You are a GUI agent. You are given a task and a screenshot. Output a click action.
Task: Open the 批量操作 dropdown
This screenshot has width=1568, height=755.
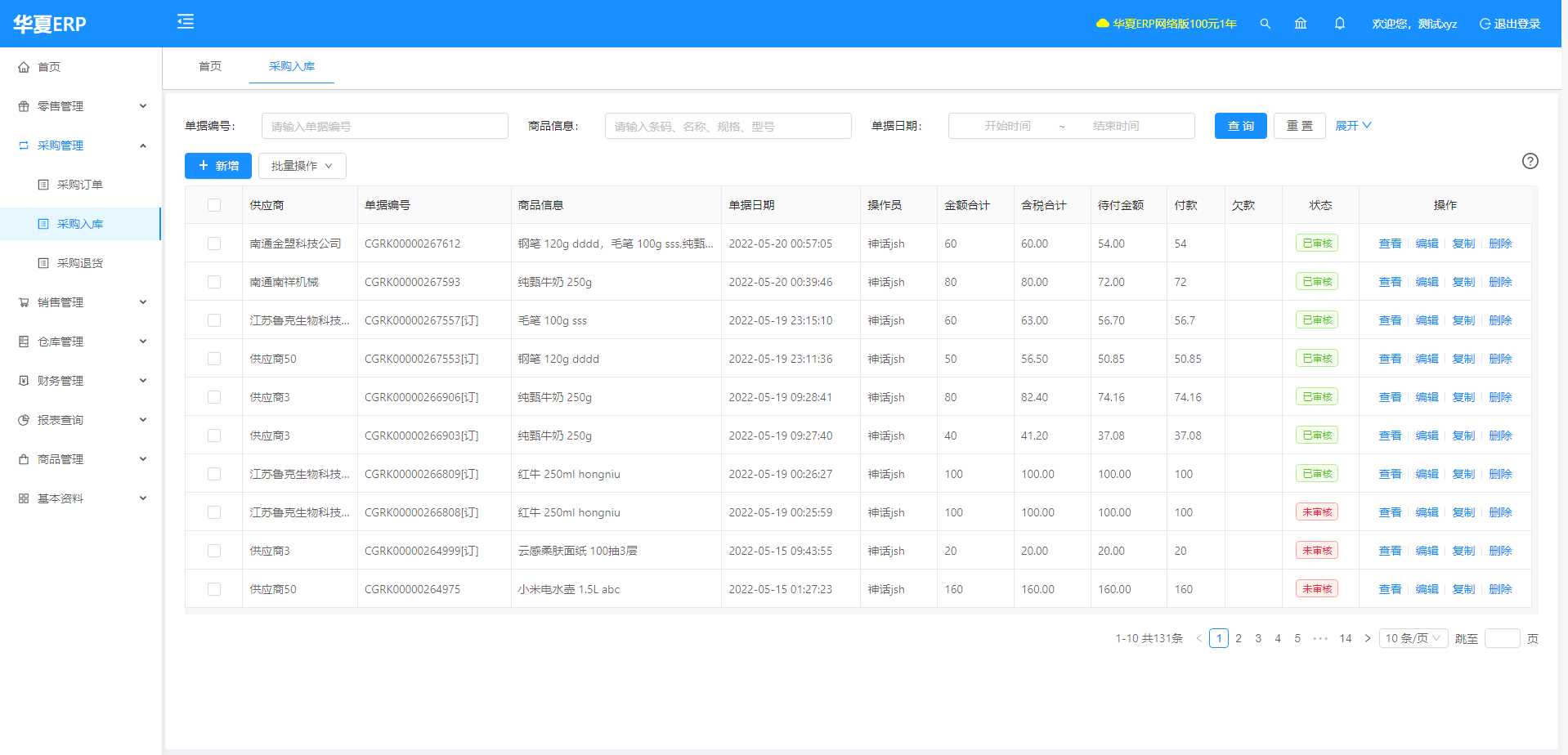coord(302,166)
